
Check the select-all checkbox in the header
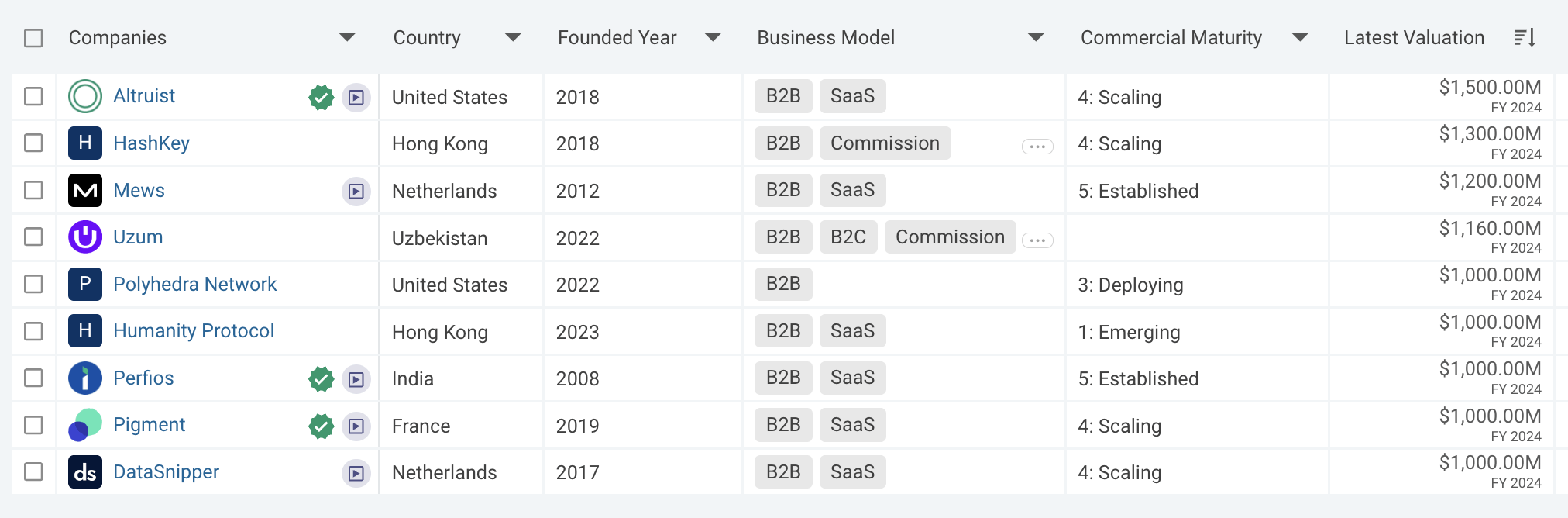(33, 36)
